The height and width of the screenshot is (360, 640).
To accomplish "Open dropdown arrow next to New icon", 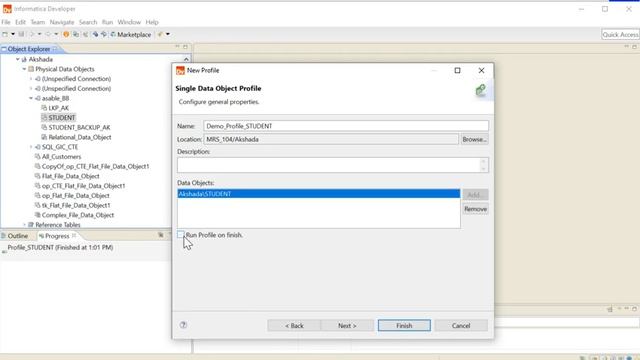I will pyautogui.click(x=13, y=34).
